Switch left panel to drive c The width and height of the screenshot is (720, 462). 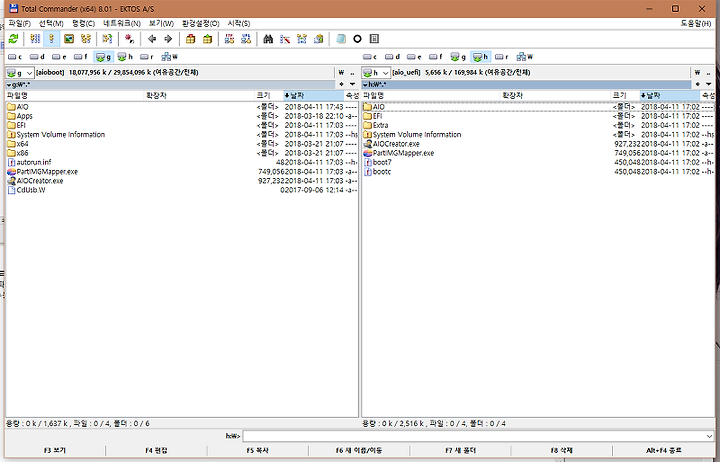(15, 57)
